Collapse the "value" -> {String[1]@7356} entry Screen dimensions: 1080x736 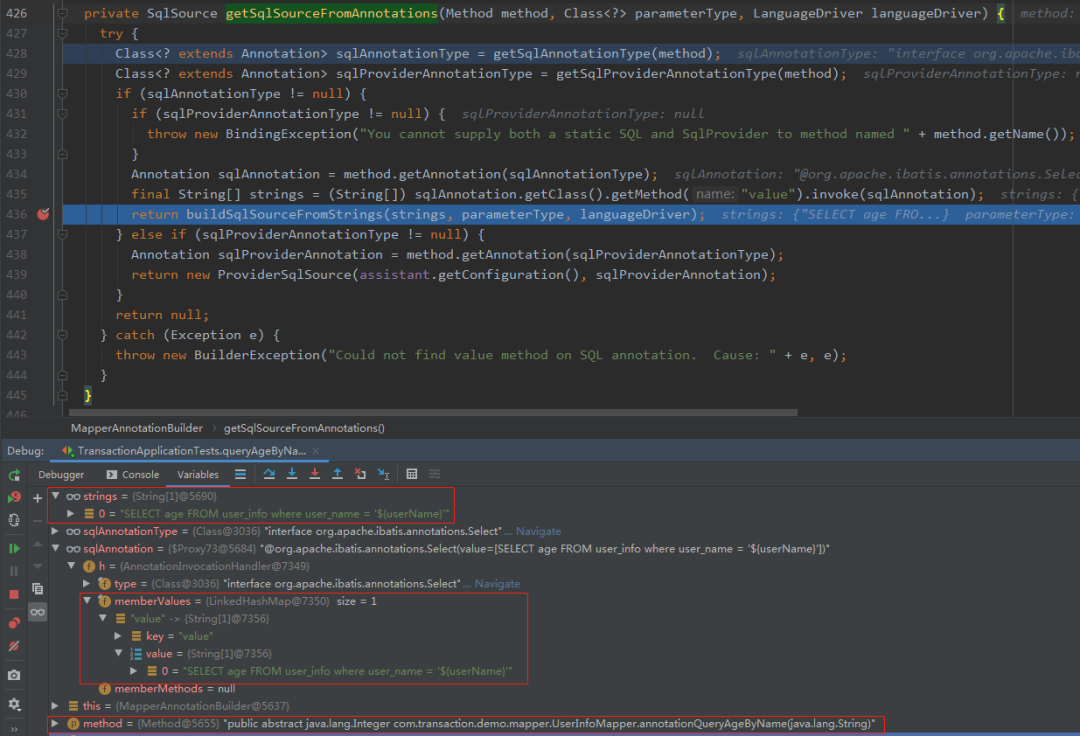pos(102,618)
